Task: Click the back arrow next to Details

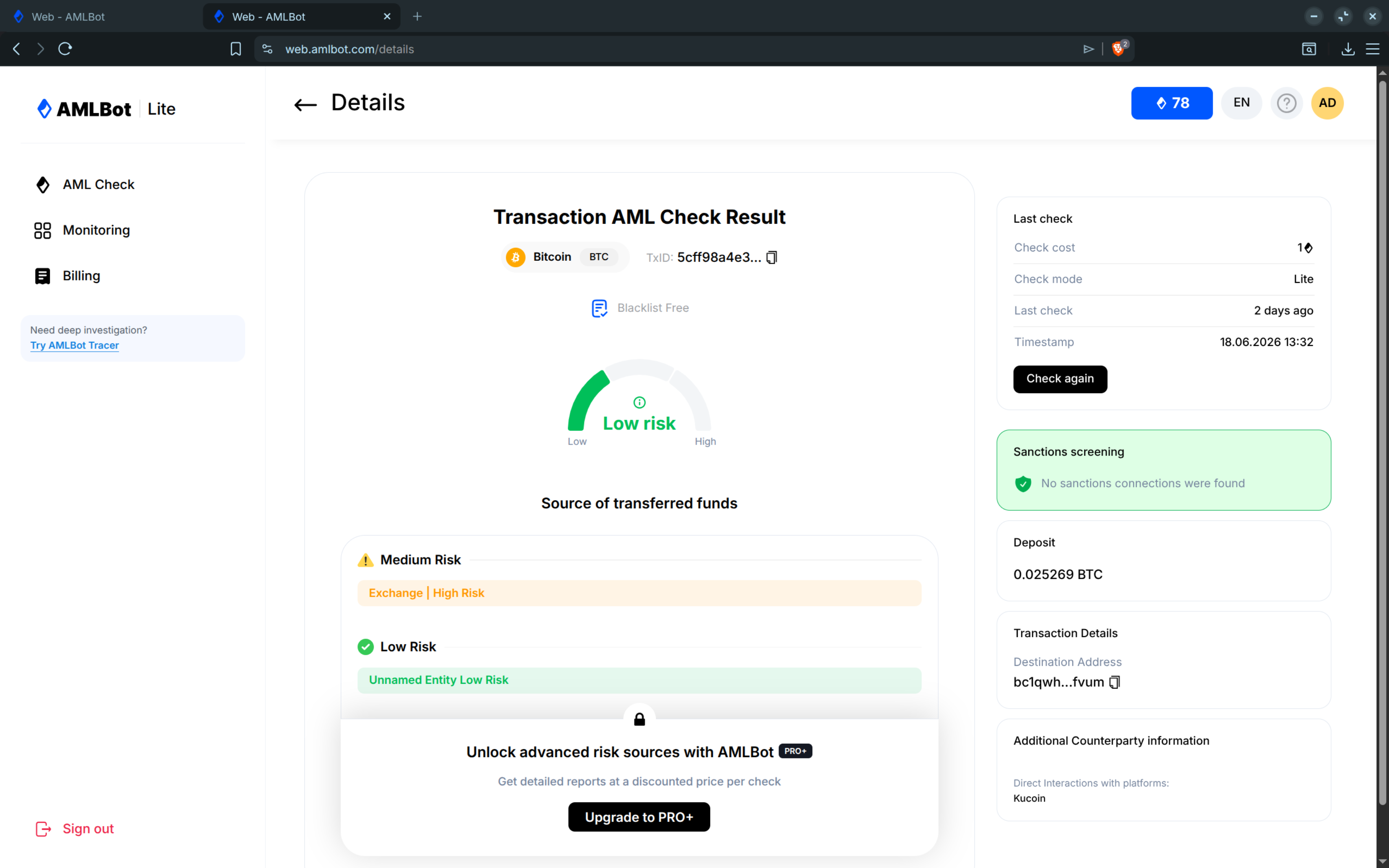Action: pos(305,104)
